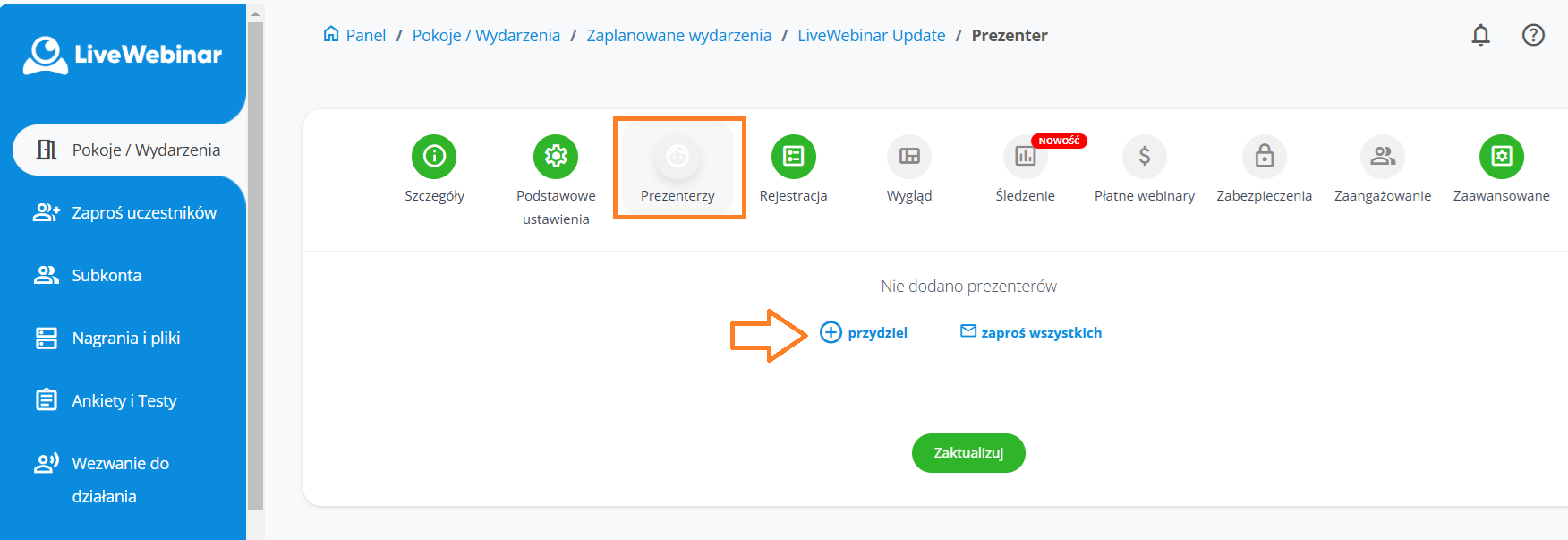Open Pokoje / Wydarzenia in sidebar

[129, 150]
